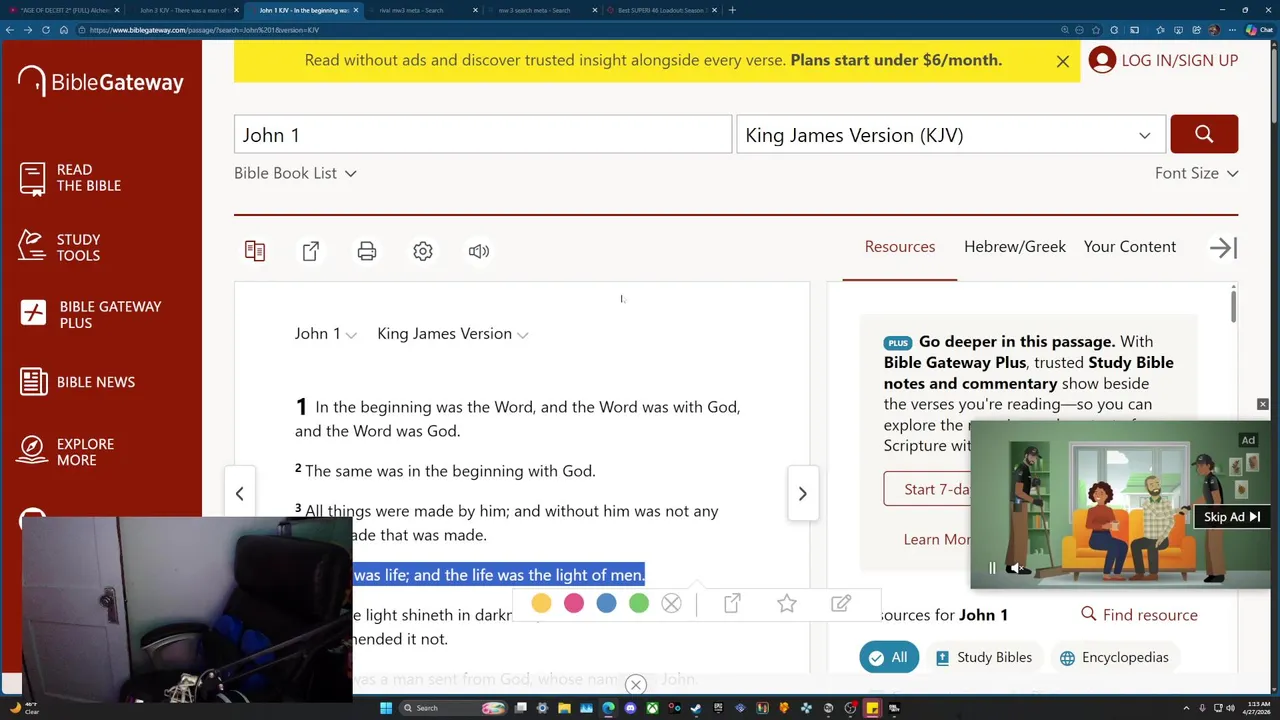Play audio Bible speaker icon

[x=479, y=251]
